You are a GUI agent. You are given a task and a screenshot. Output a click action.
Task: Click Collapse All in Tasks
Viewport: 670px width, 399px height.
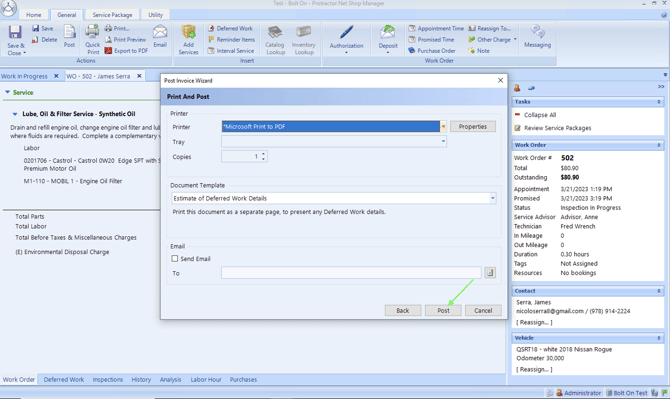click(540, 115)
